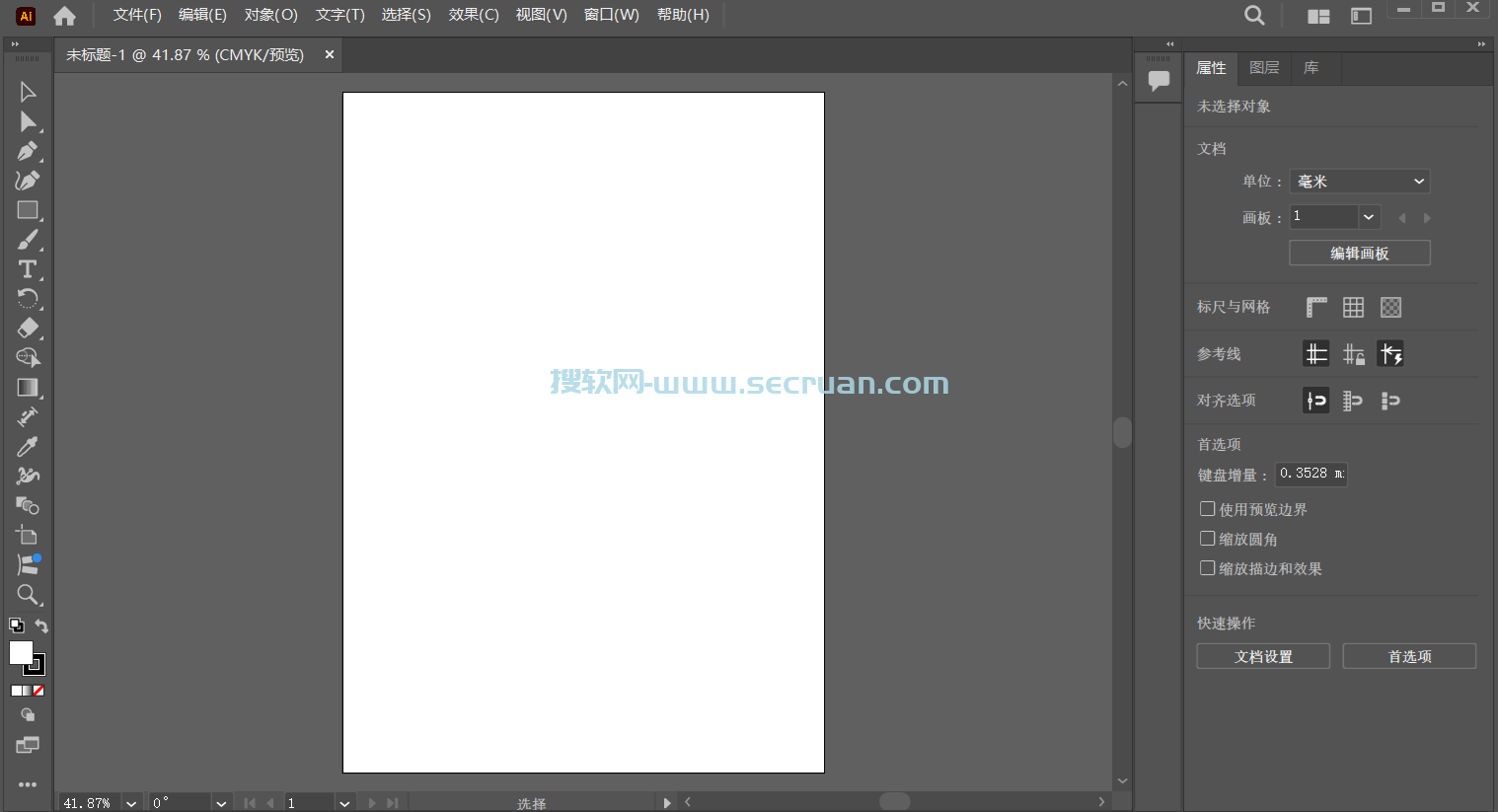
Task: Open the workspace switcher icon
Action: pos(1362,16)
